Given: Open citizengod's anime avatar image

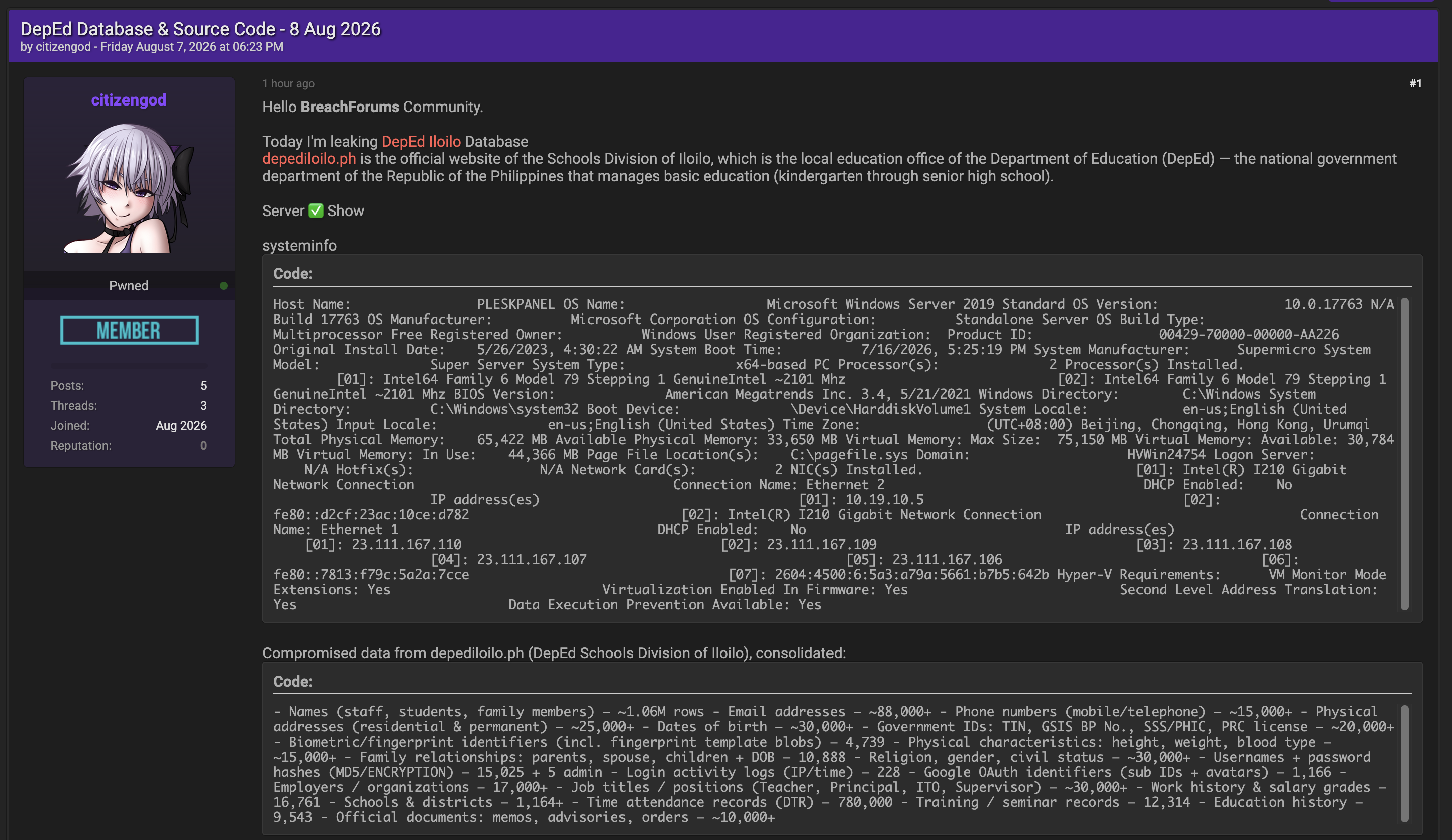Looking at the screenshot, I should [129, 188].
